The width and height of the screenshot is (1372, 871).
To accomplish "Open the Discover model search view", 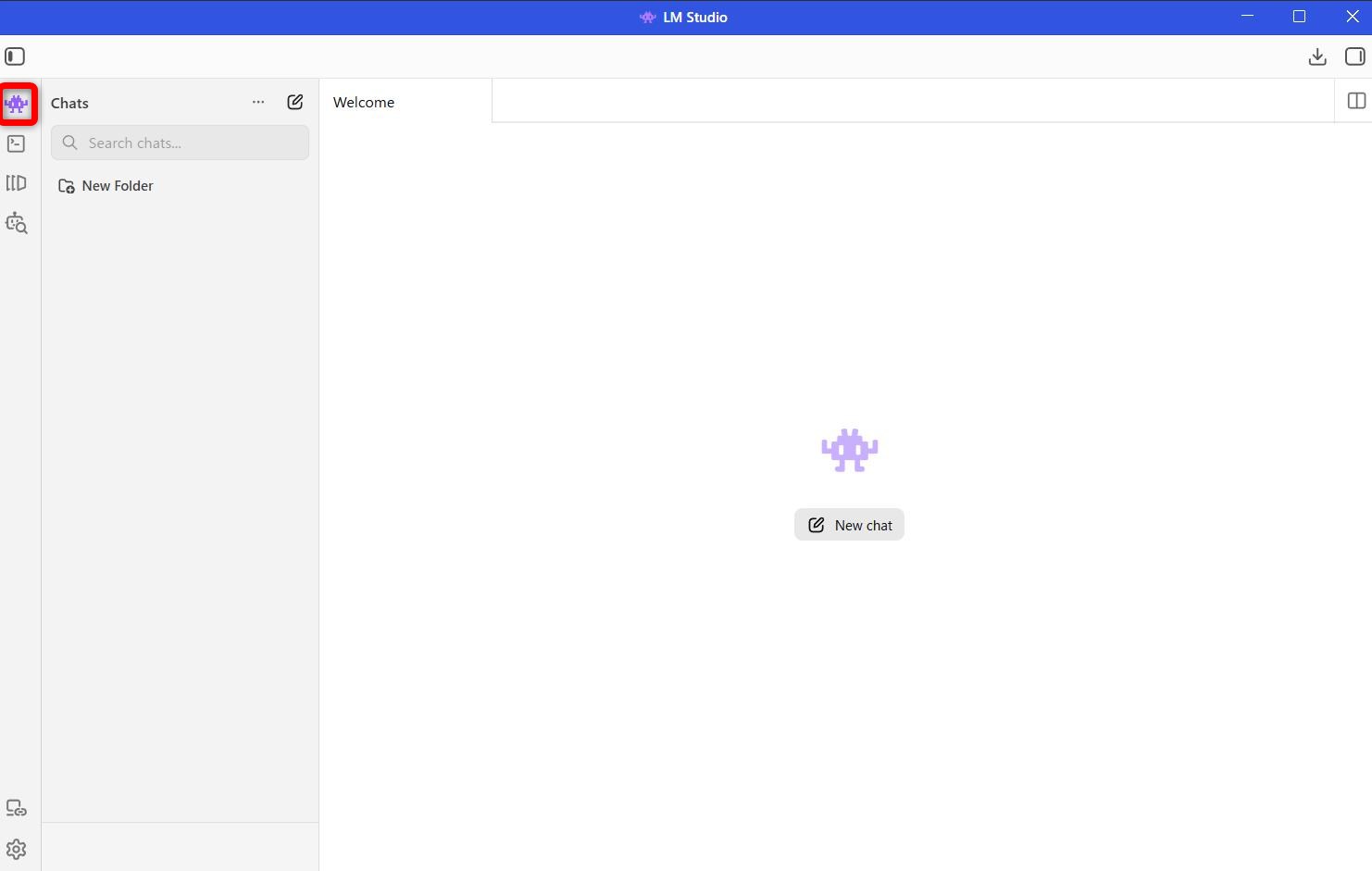I will tap(17, 223).
